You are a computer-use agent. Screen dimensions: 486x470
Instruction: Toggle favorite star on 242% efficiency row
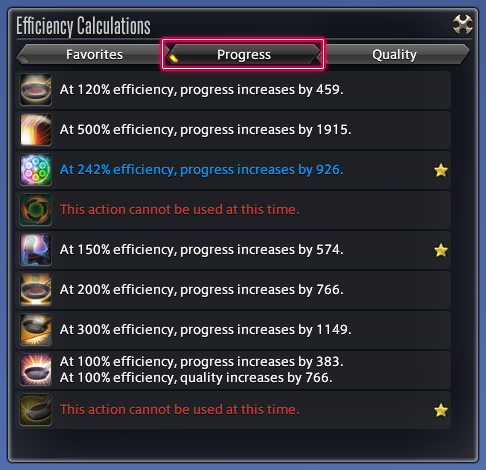[441, 170]
